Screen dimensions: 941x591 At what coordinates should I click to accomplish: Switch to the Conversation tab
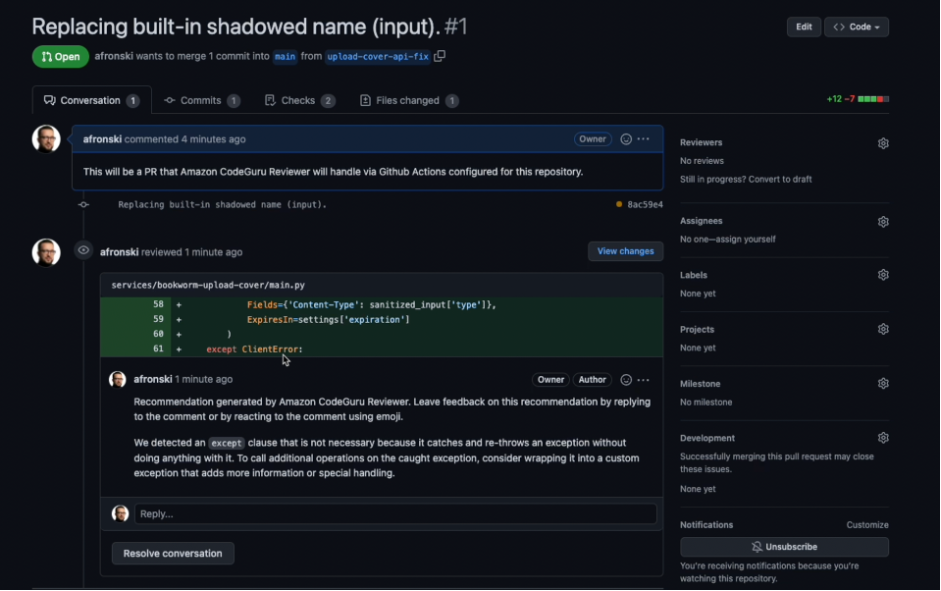pos(91,100)
